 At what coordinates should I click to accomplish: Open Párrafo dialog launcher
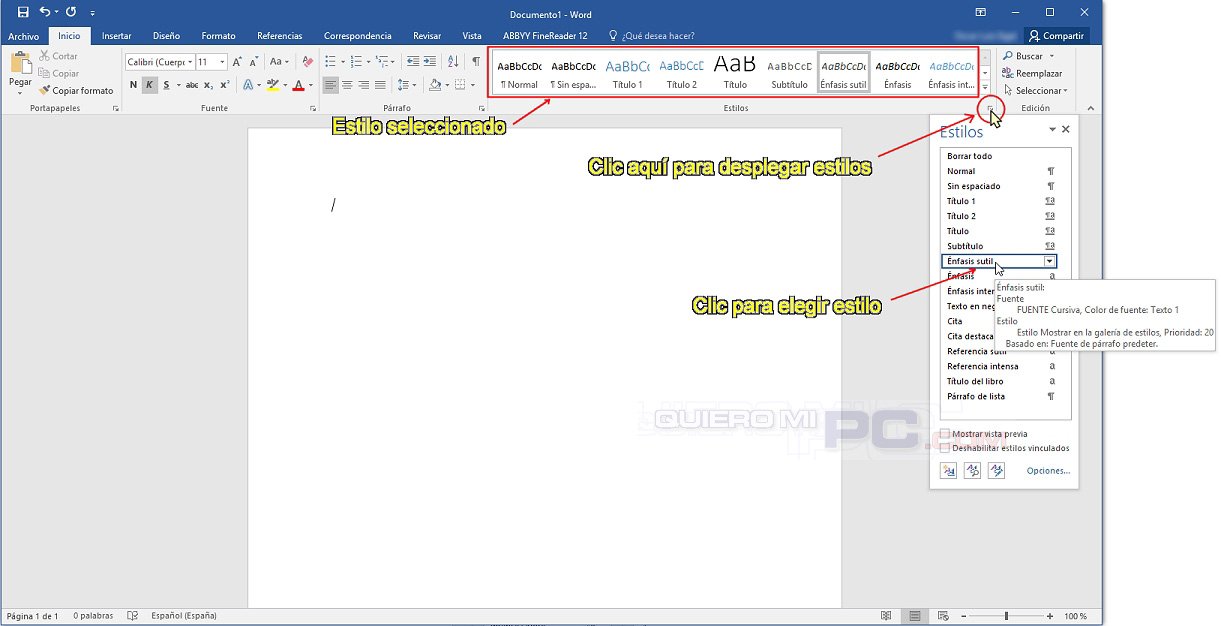(481, 108)
